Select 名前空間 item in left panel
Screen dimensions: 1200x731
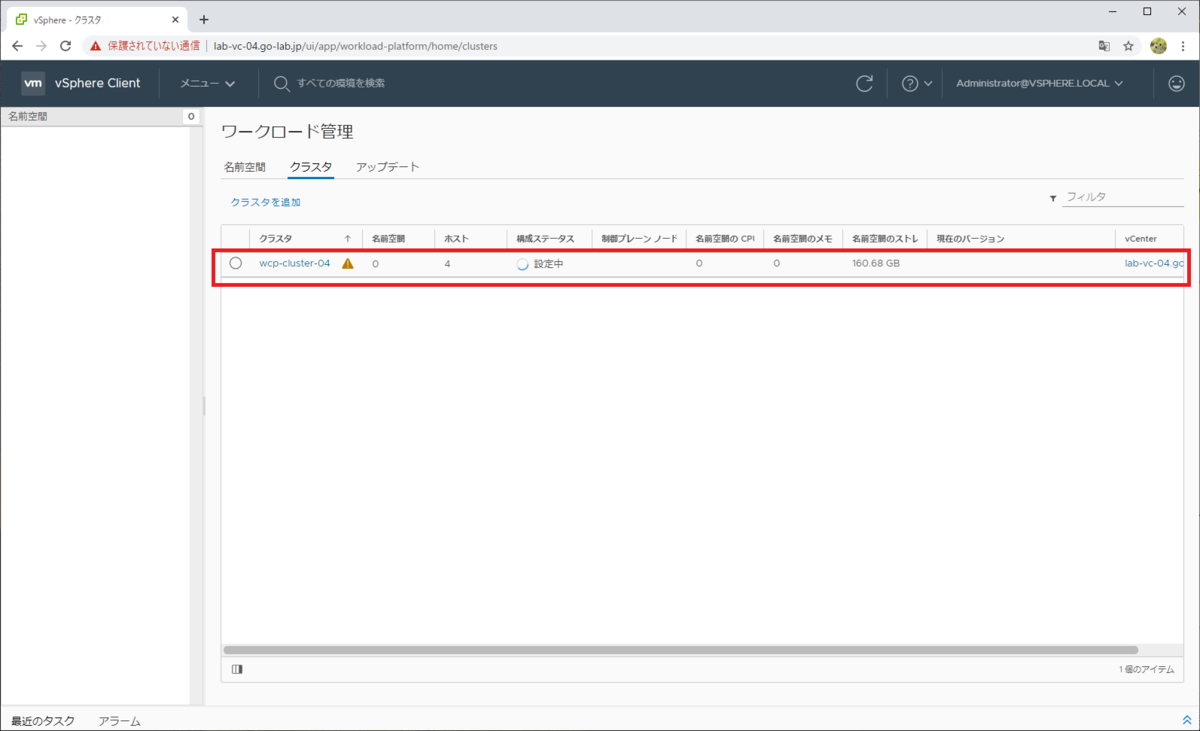[x=28, y=117]
